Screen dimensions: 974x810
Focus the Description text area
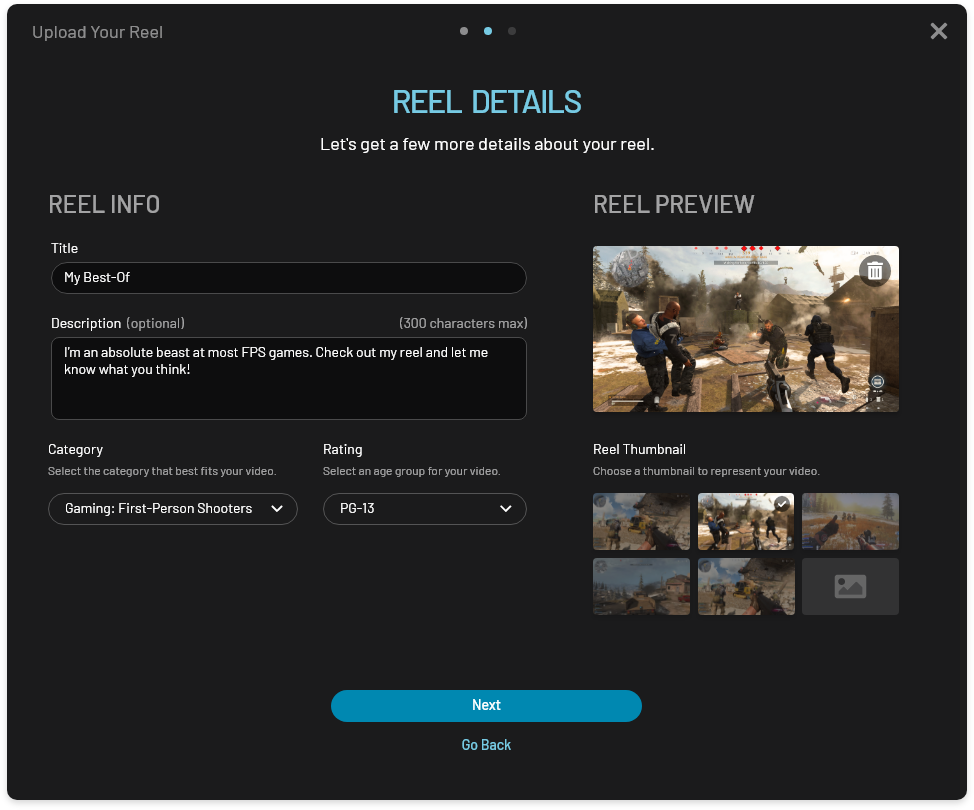(x=288, y=379)
